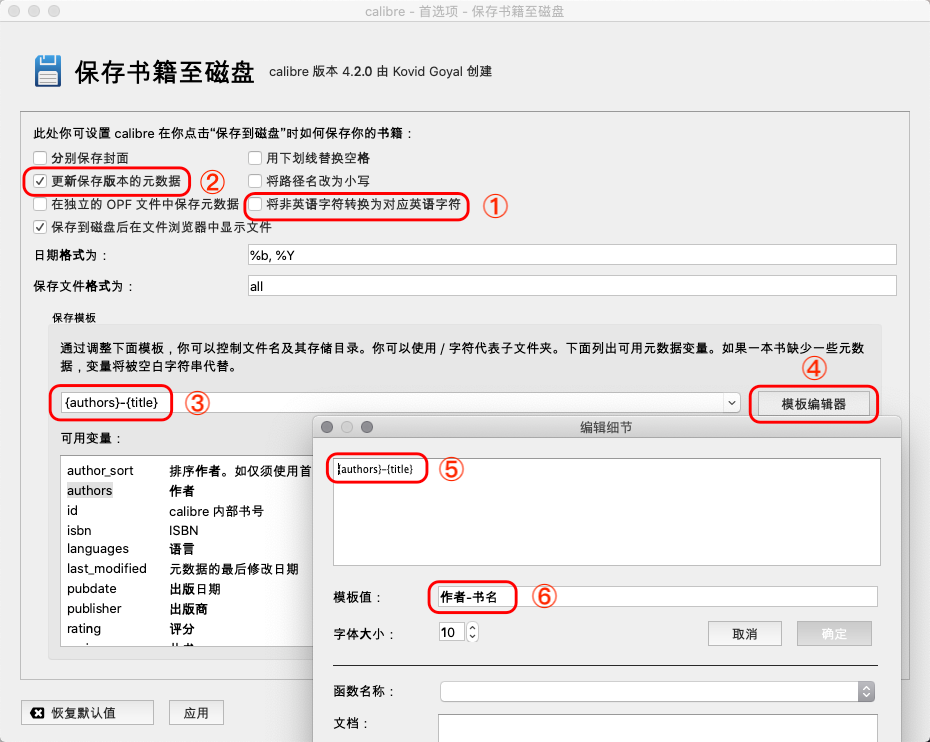This screenshot has height=742, width=930.
Task: Uncheck 更新保存版本的元数据 checkbox
Action: pyautogui.click(x=40, y=181)
